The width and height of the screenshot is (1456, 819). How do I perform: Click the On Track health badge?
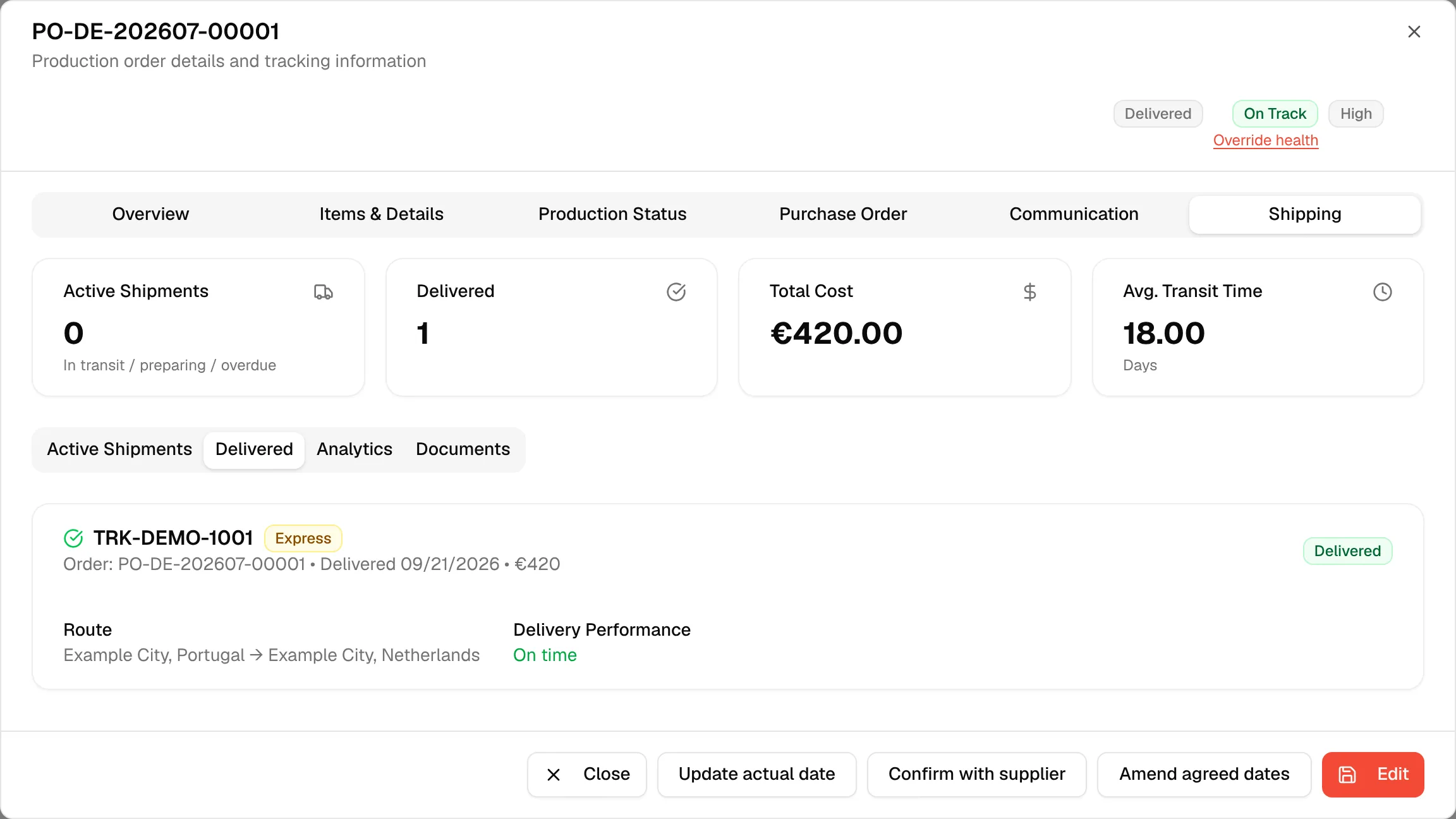pos(1275,114)
